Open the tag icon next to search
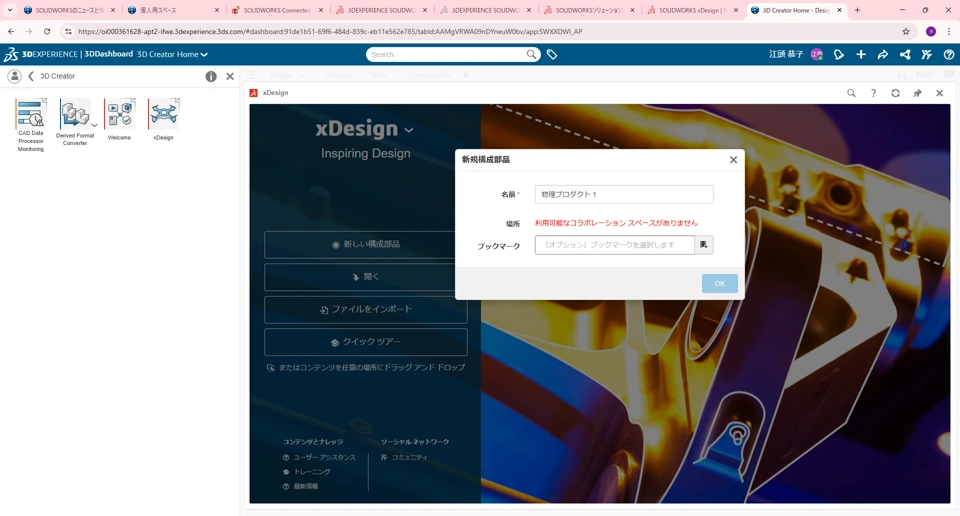This screenshot has height=516, width=960. pyautogui.click(x=552, y=54)
